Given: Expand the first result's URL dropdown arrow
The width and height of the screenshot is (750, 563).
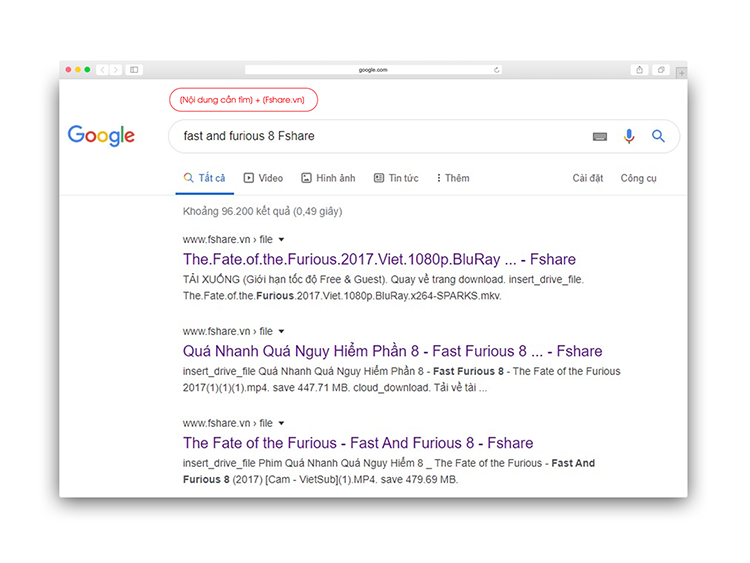Looking at the screenshot, I should [x=282, y=240].
